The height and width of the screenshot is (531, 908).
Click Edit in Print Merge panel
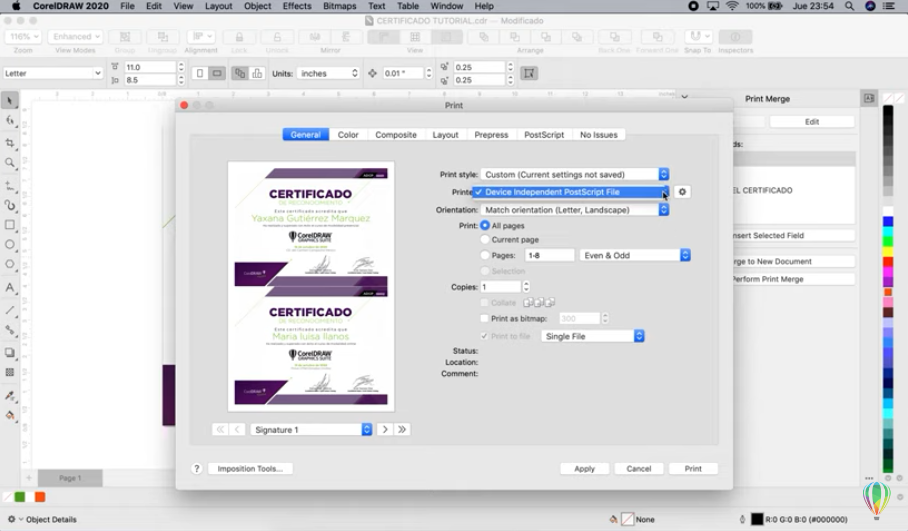pos(812,122)
